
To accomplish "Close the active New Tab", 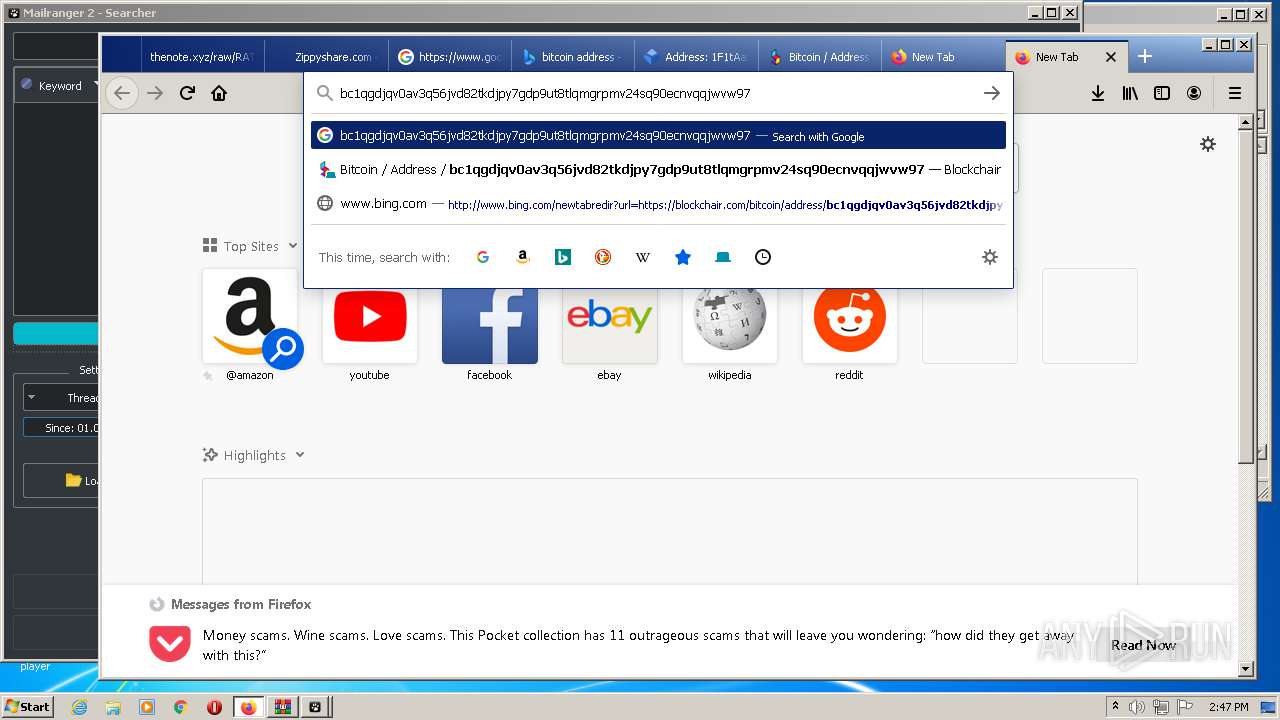I will 1110,57.
